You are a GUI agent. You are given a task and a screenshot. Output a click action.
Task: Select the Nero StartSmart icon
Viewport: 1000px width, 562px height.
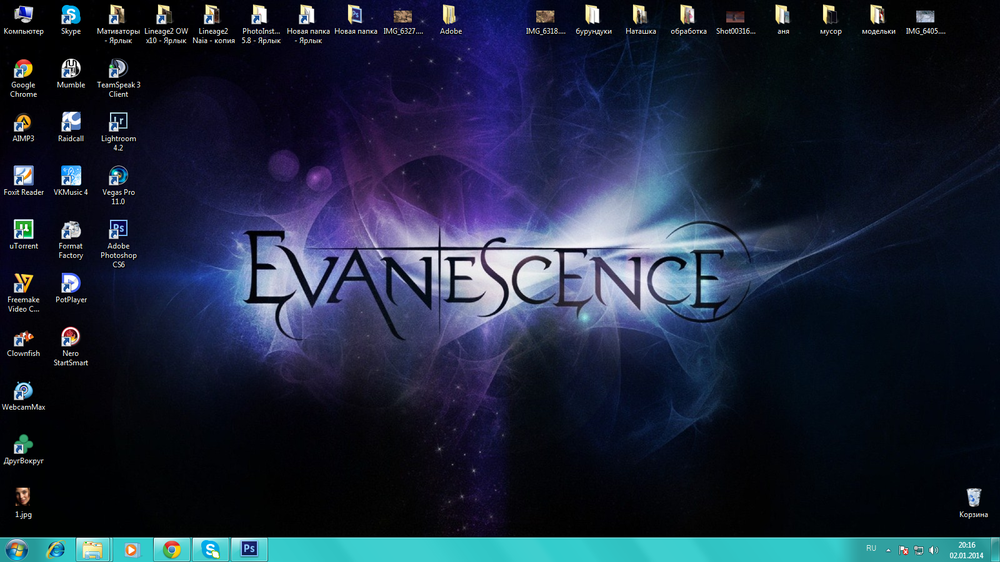(70, 337)
